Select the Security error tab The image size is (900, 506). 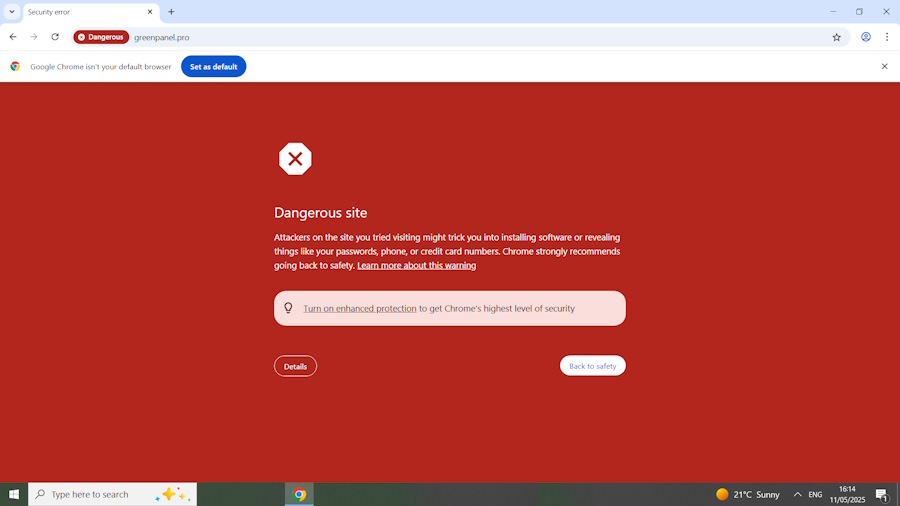(x=80, y=12)
